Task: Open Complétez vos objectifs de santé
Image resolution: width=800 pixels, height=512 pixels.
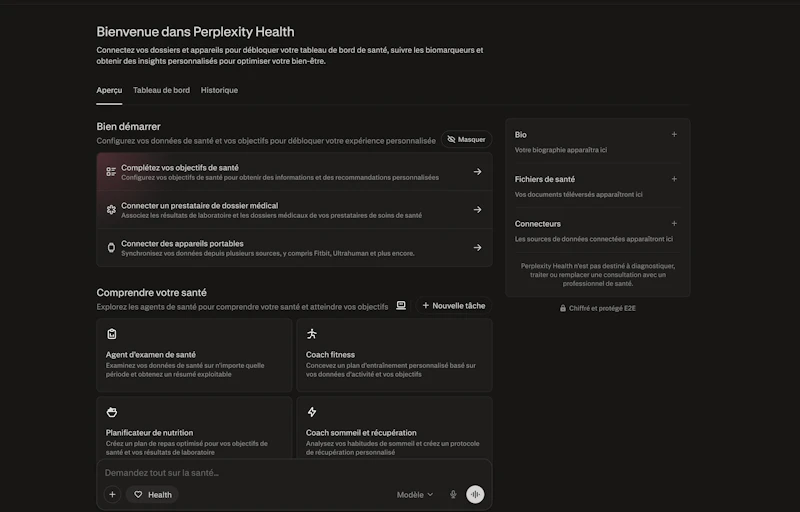Action: coord(294,172)
